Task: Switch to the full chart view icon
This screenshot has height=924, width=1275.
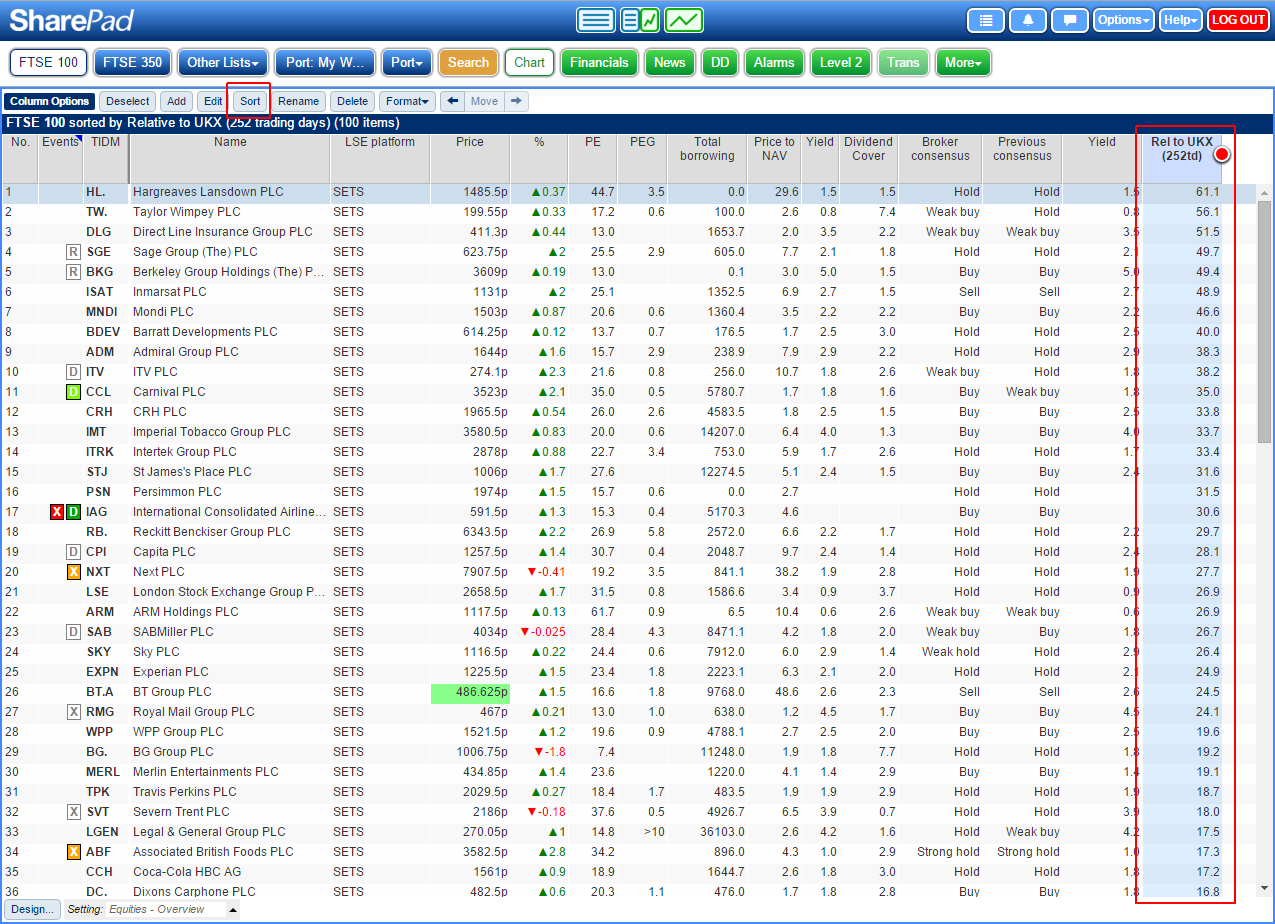Action: tap(684, 20)
